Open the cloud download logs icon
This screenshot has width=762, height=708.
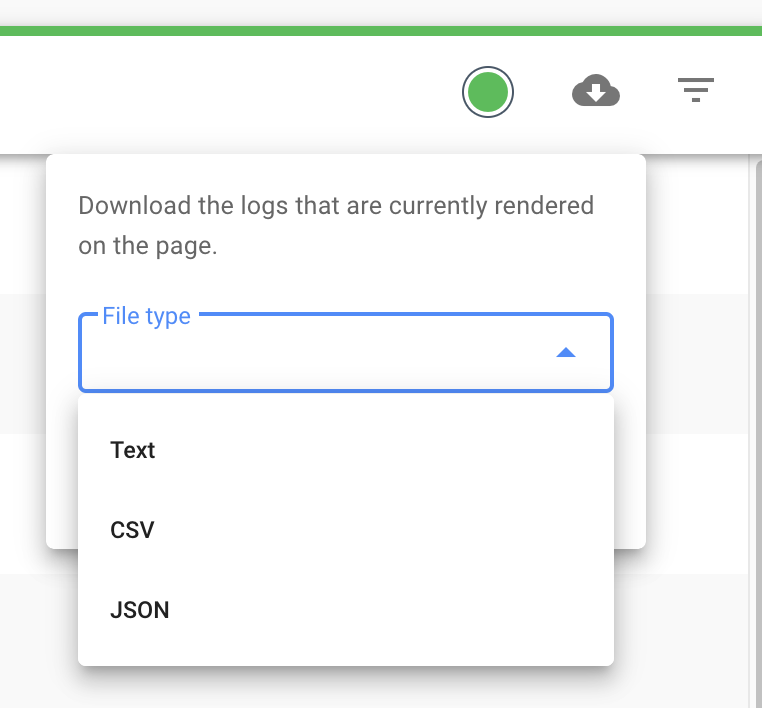point(596,90)
